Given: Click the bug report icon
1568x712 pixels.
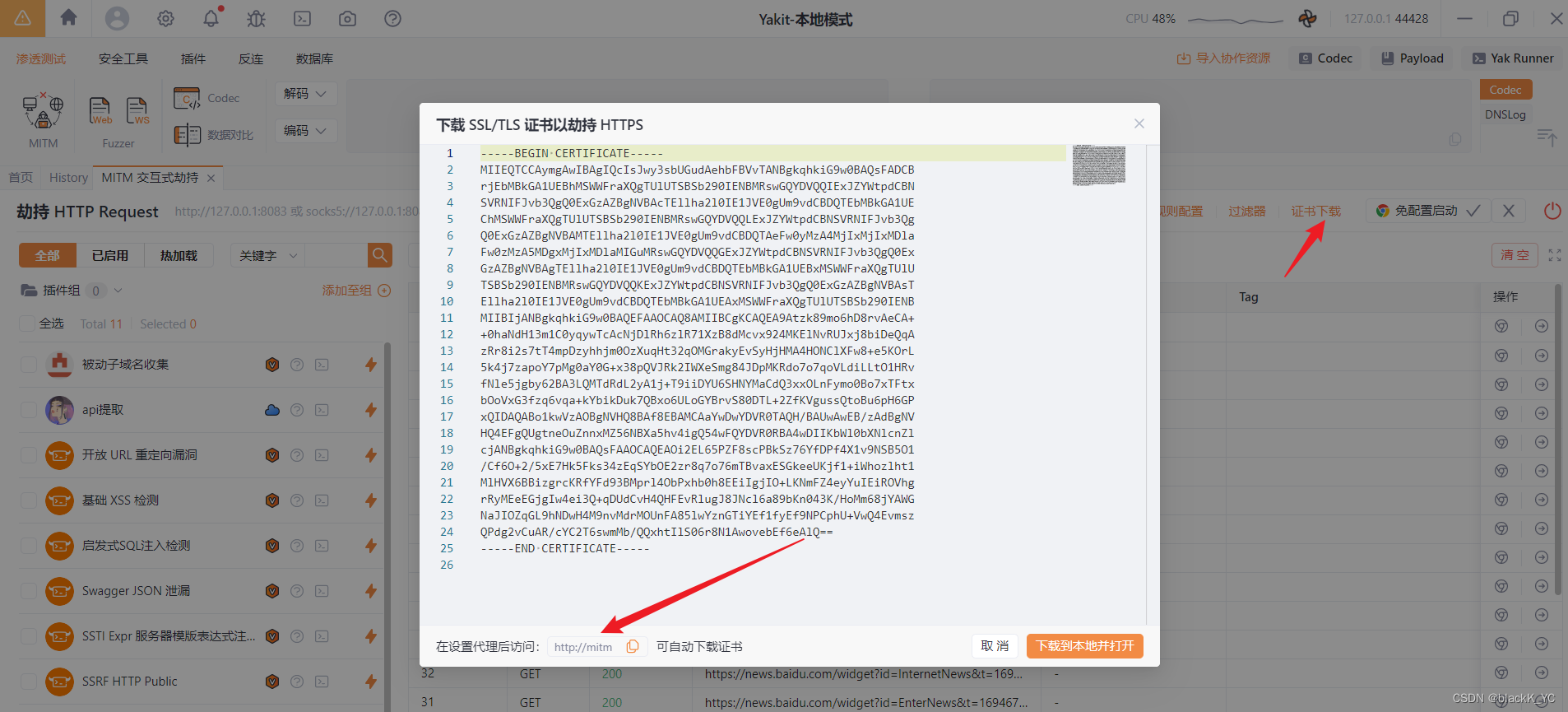Looking at the screenshot, I should point(257,18).
